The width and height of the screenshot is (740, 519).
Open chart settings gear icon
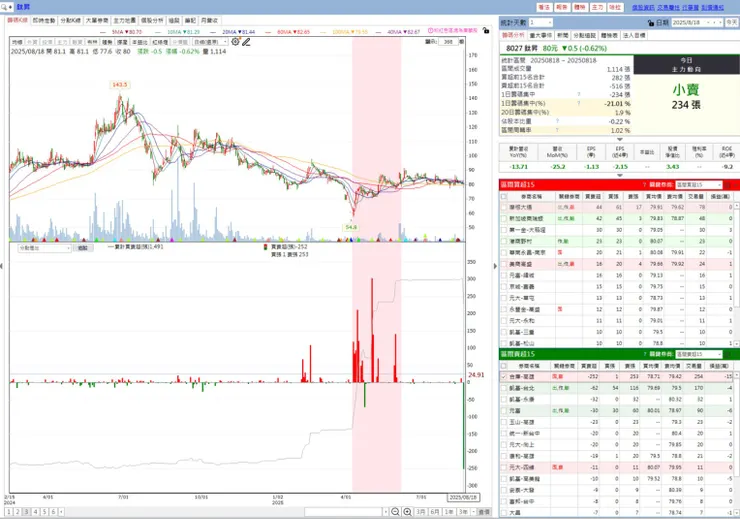click(235, 42)
